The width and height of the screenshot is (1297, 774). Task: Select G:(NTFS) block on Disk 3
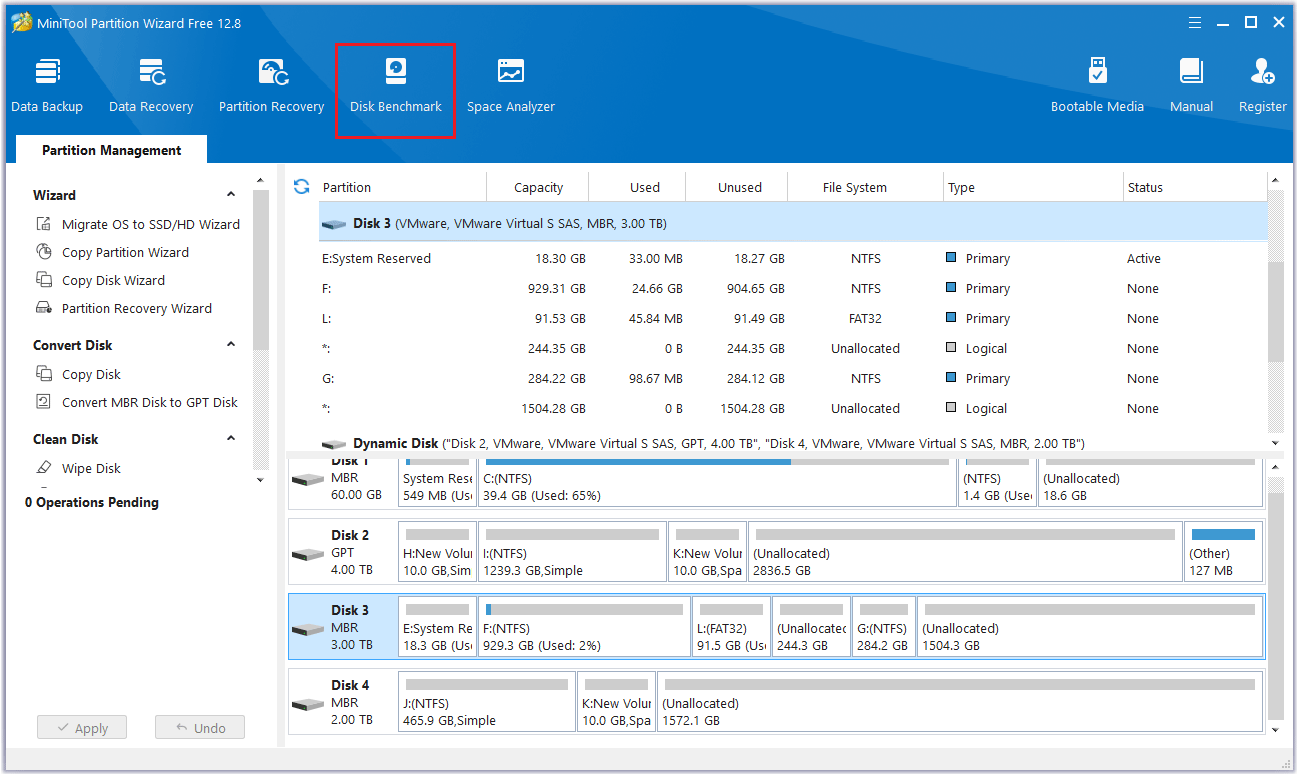point(884,627)
